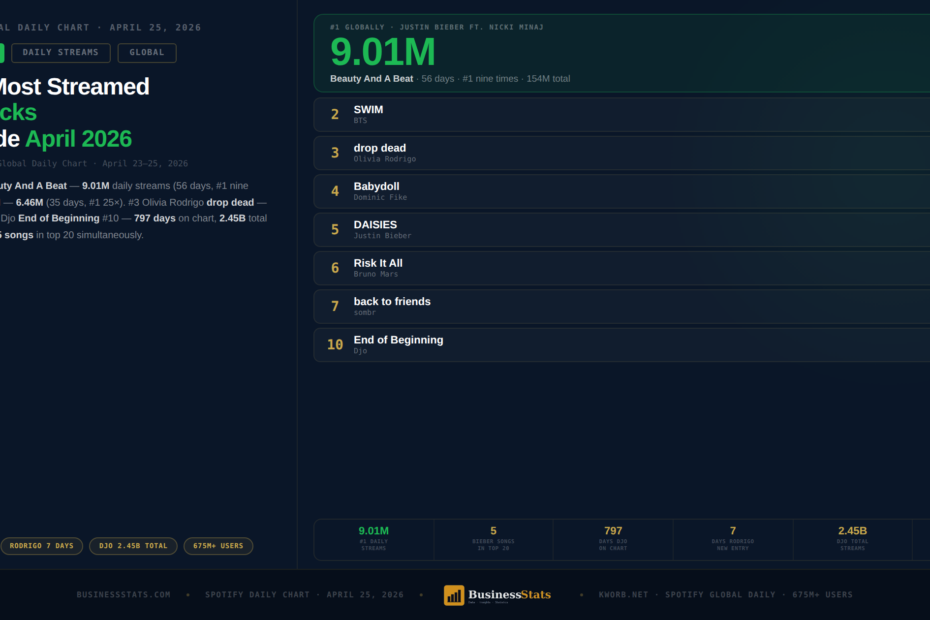Screen dimensions: 930x620
Task: Click the 7 days Rodrigo new entry stat
Action: (733, 539)
